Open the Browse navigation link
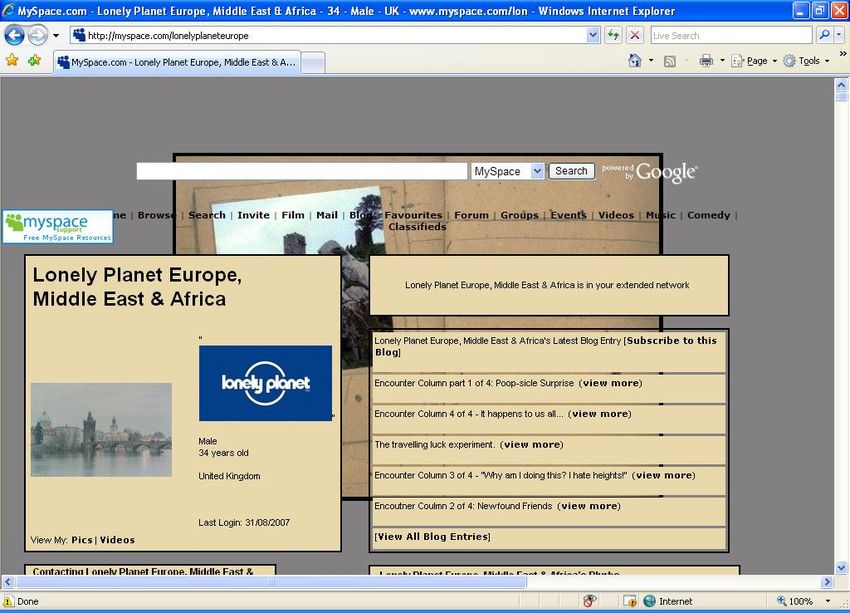 [156, 215]
